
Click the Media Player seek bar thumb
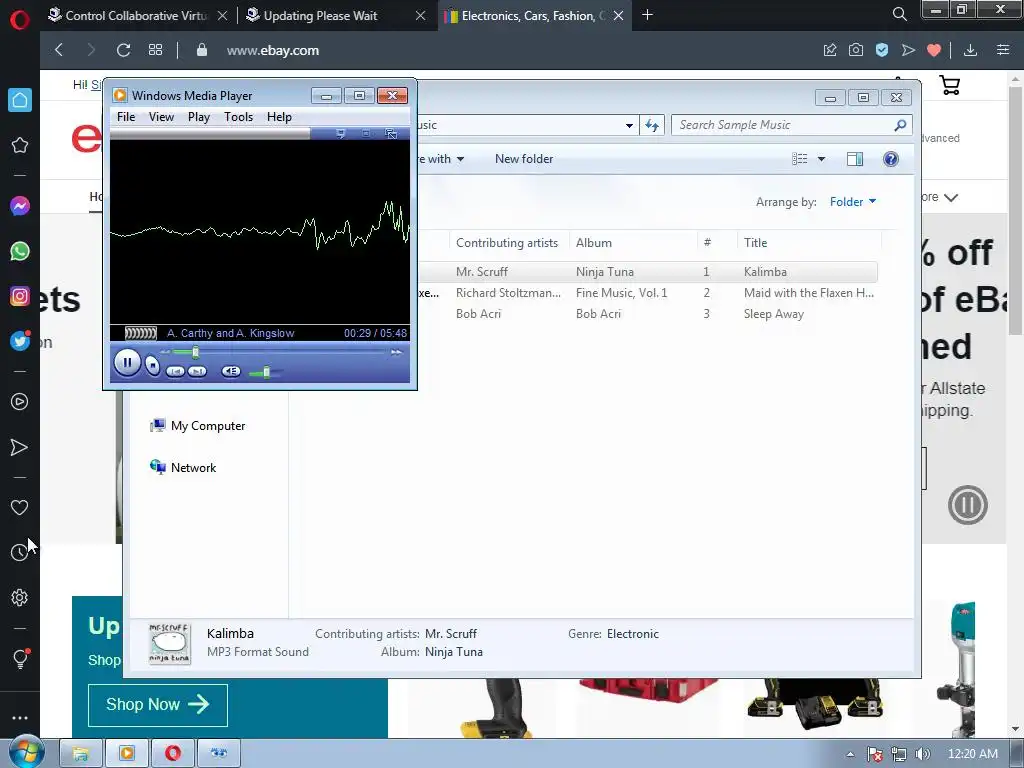195,353
